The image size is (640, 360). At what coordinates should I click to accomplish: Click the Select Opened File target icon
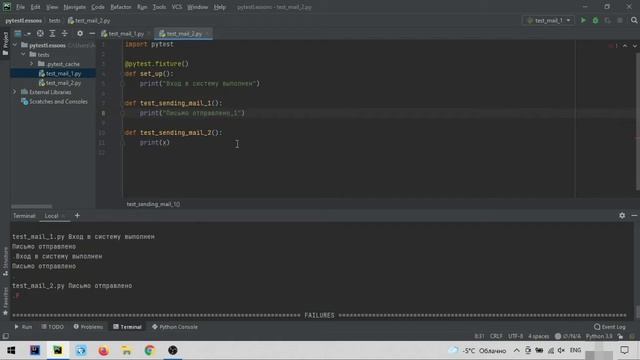click(x=40, y=33)
